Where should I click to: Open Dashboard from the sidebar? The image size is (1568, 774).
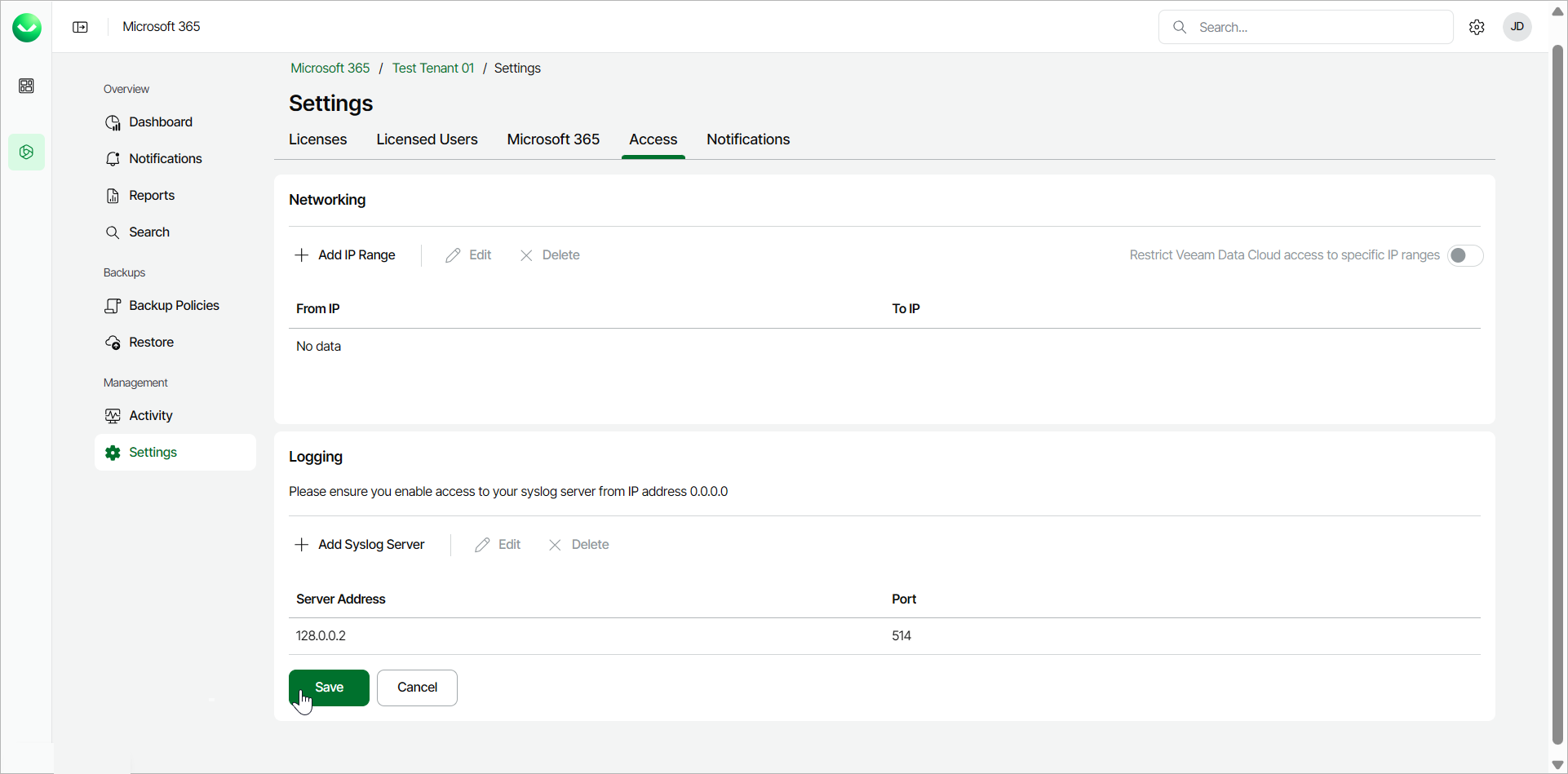pos(160,122)
